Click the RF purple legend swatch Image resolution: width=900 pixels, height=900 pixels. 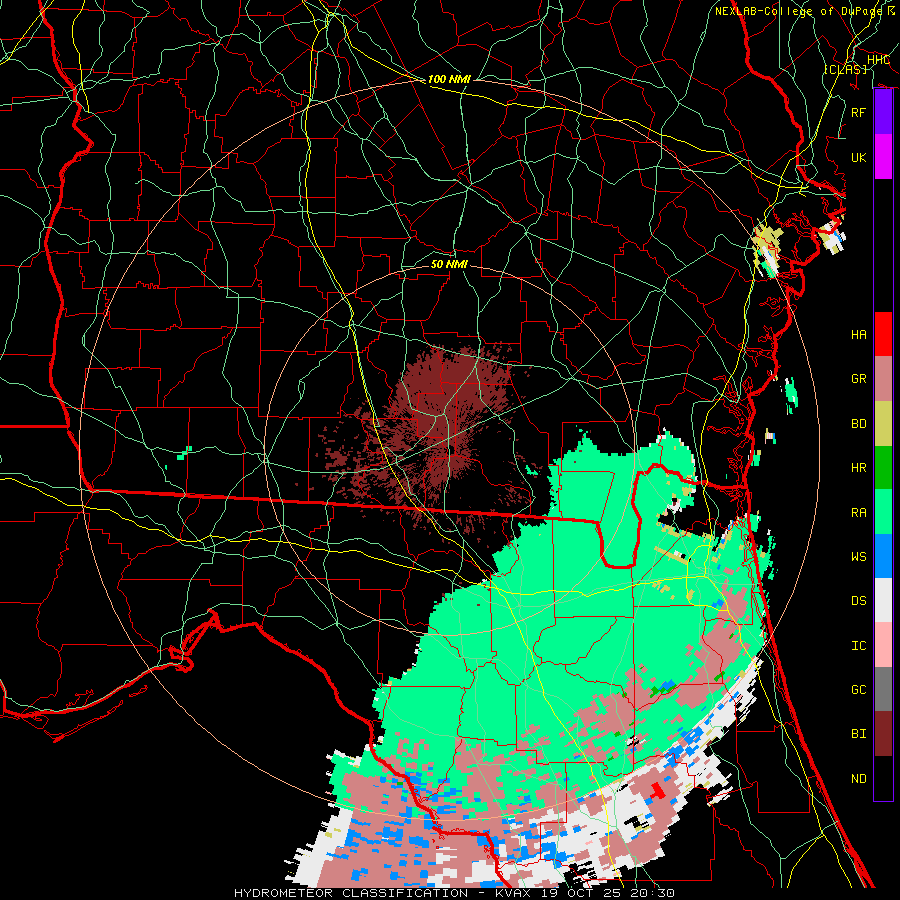pyautogui.click(x=883, y=112)
